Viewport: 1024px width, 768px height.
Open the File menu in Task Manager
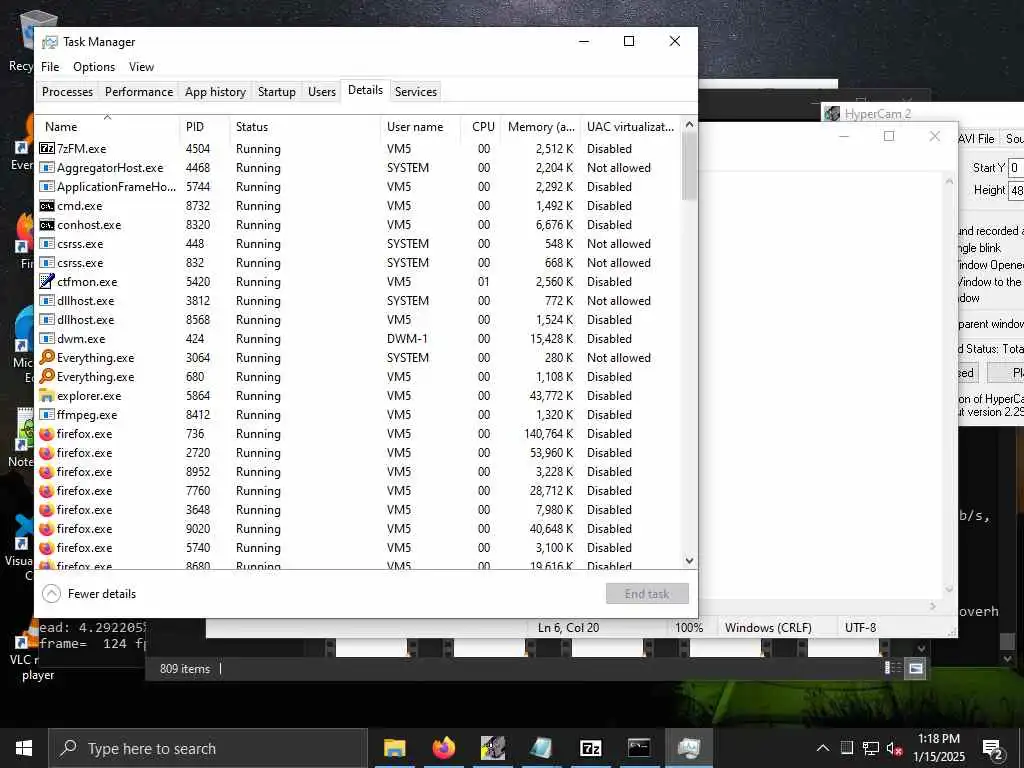click(x=50, y=67)
